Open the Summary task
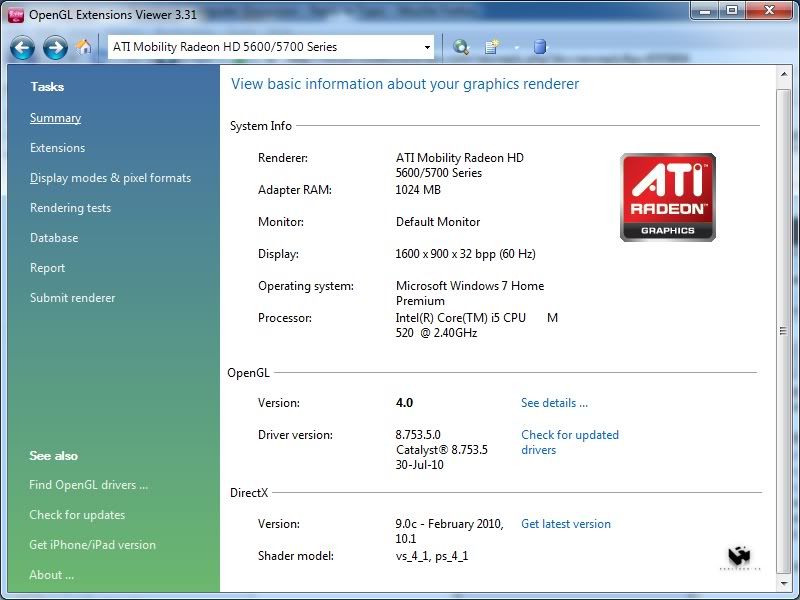This screenshot has width=800, height=600. (55, 118)
